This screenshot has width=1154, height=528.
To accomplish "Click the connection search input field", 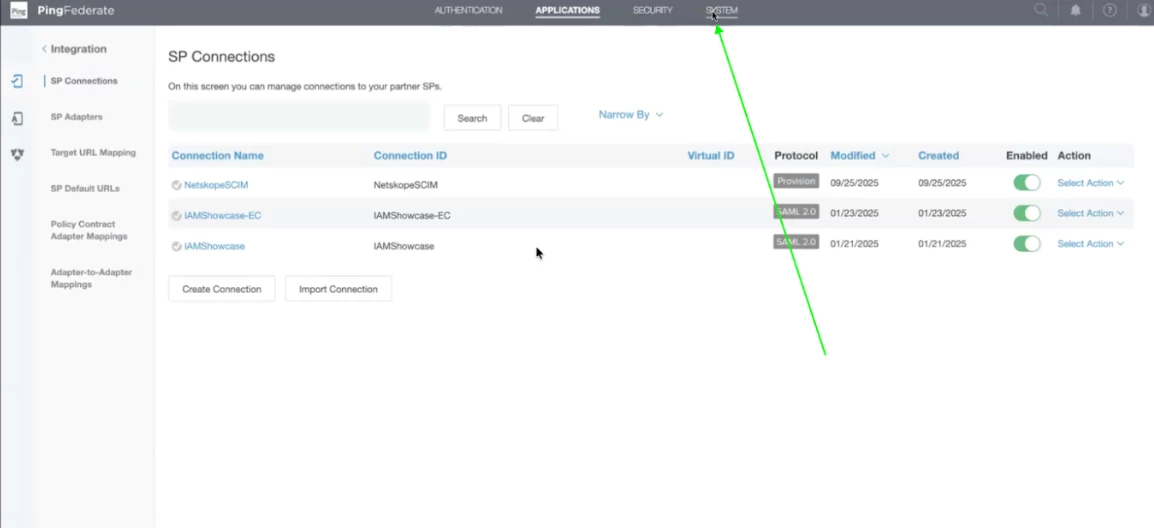I will tap(299, 116).
